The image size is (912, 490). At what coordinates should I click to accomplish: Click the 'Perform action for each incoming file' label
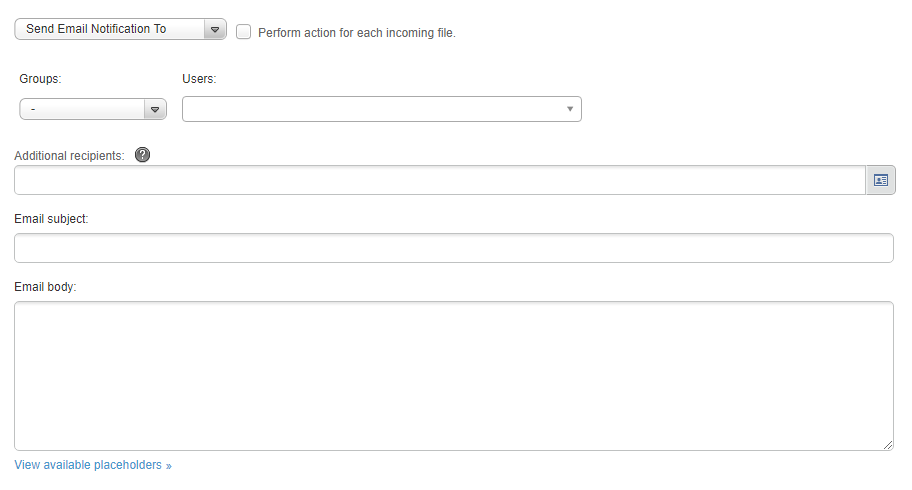coord(357,33)
